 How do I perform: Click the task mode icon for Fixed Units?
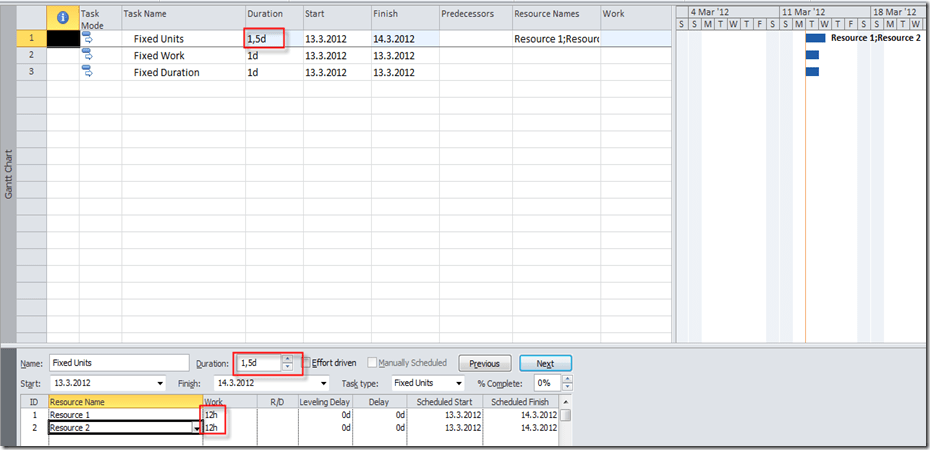pyautogui.click(x=87, y=38)
